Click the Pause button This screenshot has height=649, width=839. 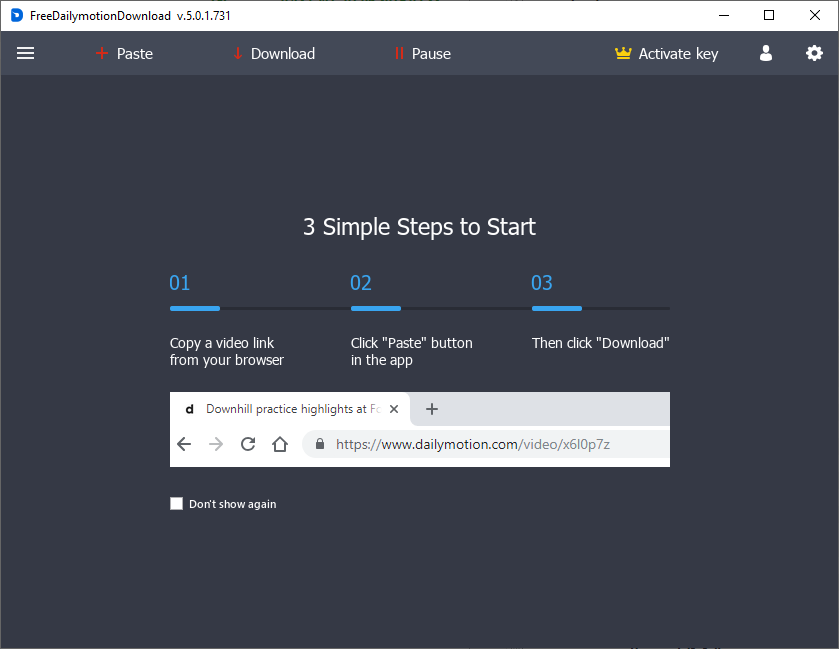[x=423, y=54]
